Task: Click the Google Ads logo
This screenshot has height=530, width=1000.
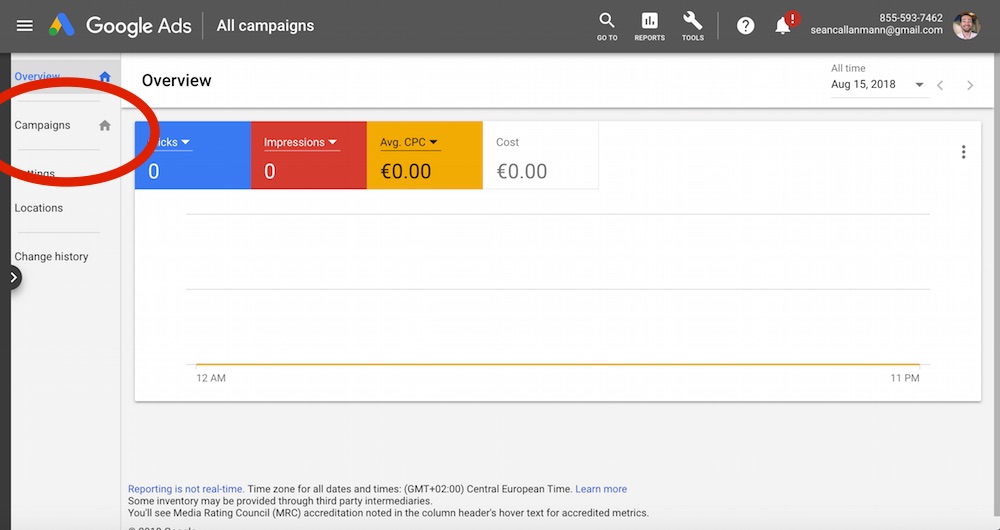Action: (120, 26)
